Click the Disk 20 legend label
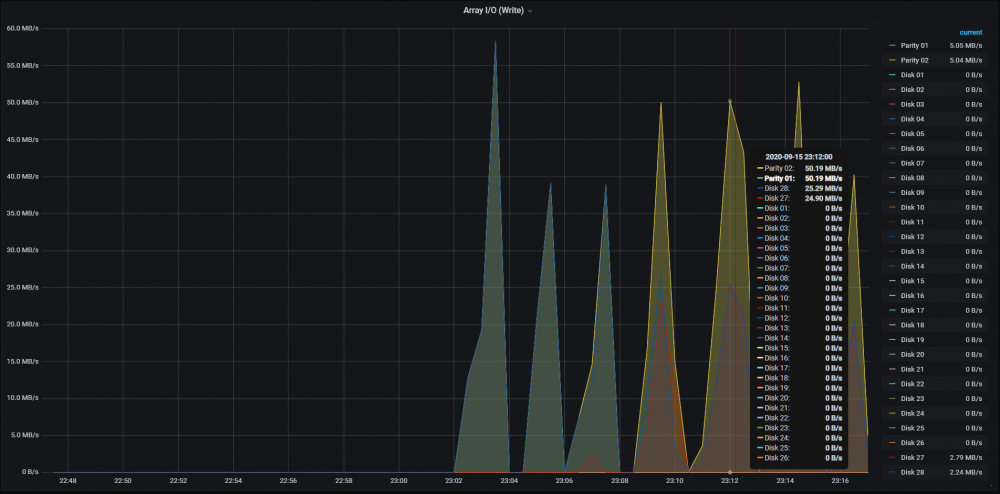The image size is (1000, 494). (x=912, y=354)
